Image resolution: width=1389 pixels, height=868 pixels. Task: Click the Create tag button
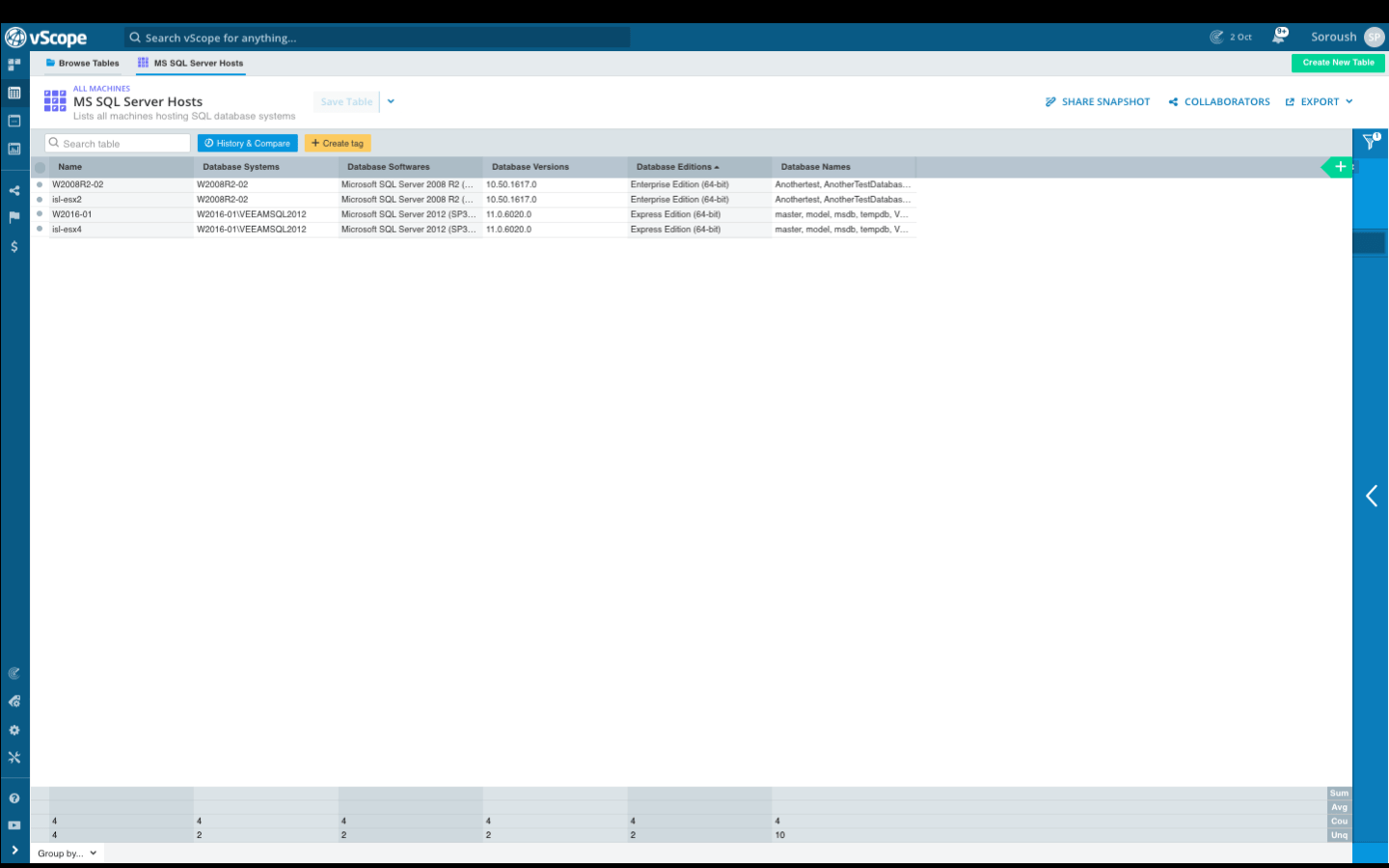pyautogui.click(x=338, y=143)
